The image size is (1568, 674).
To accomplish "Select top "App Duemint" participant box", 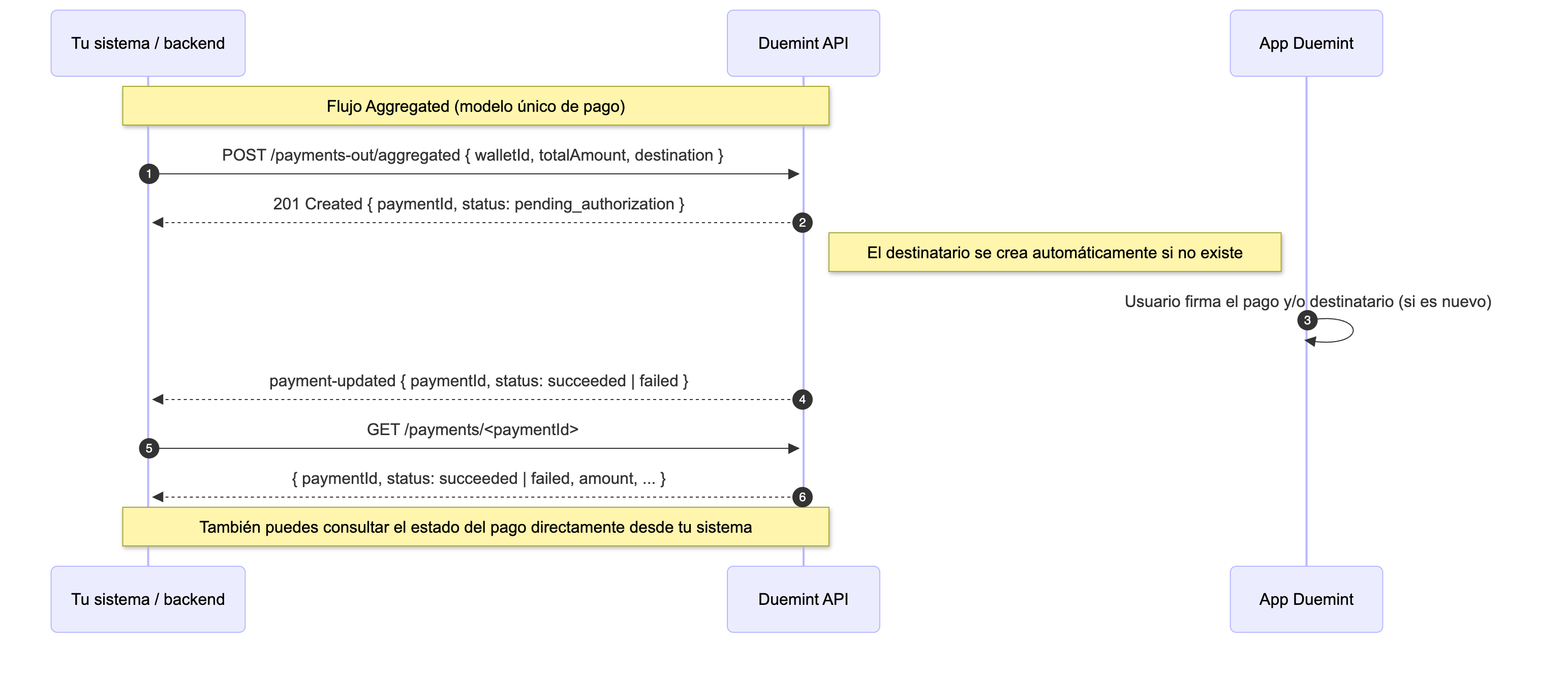I will tap(1306, 43).
